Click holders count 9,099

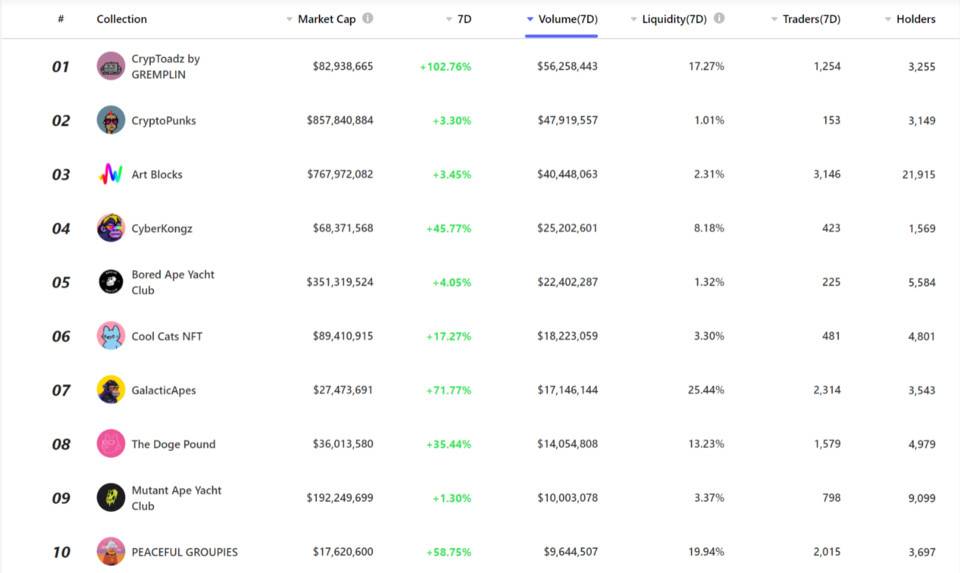point(921,498)
